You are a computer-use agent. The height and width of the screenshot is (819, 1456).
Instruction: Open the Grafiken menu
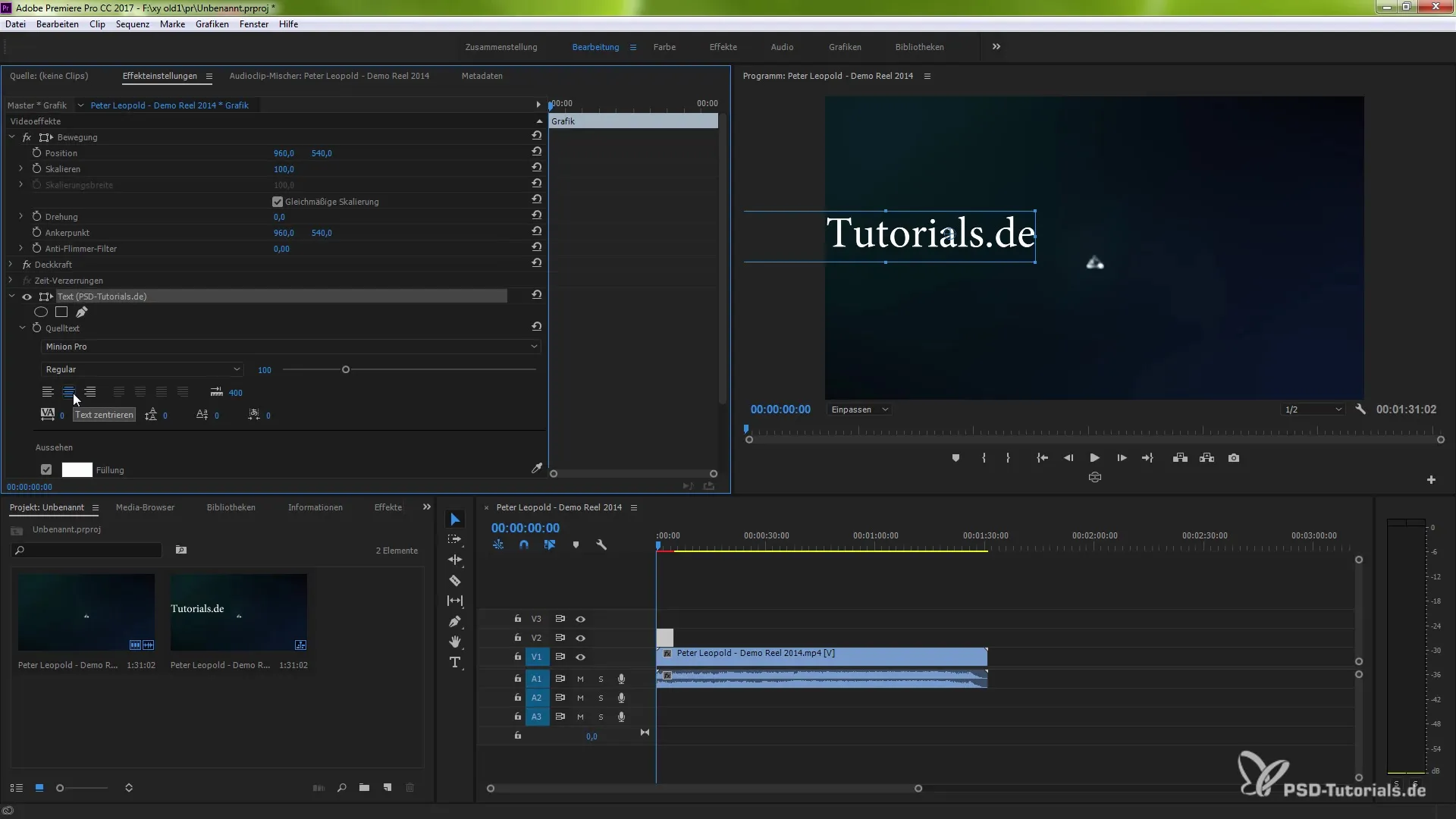coord(212,24)
